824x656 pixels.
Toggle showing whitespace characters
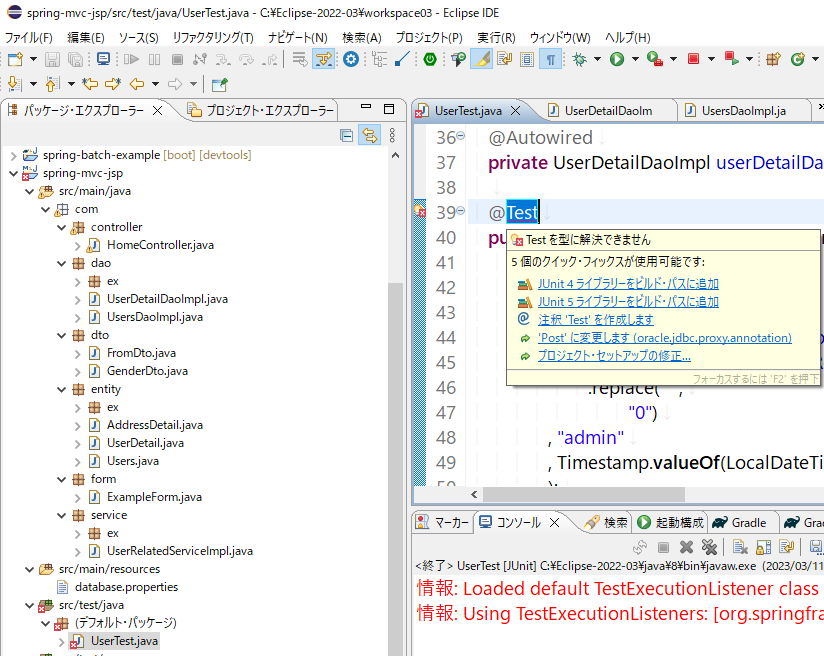551,63
